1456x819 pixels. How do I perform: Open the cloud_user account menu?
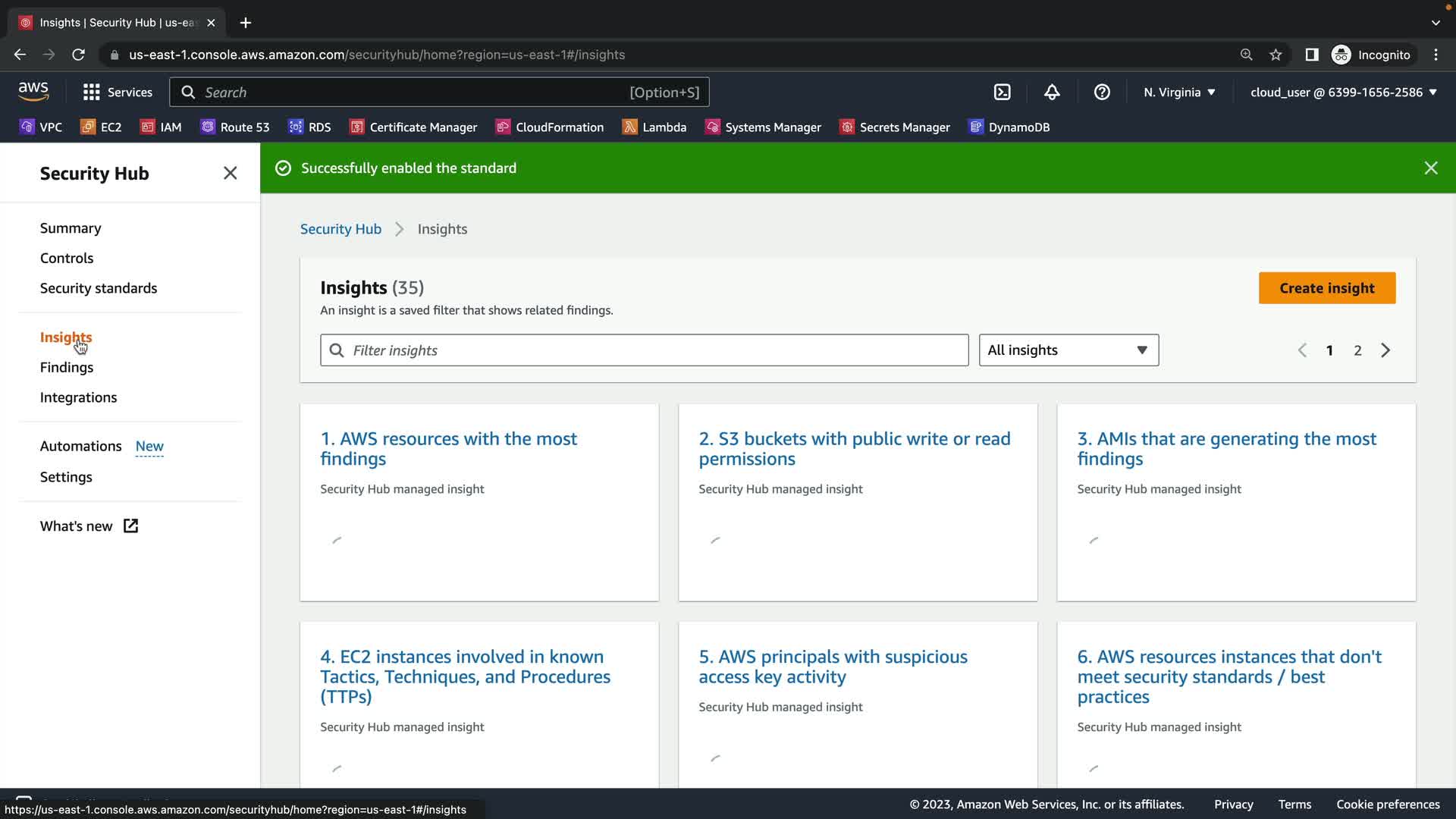tap(1343, 93)
